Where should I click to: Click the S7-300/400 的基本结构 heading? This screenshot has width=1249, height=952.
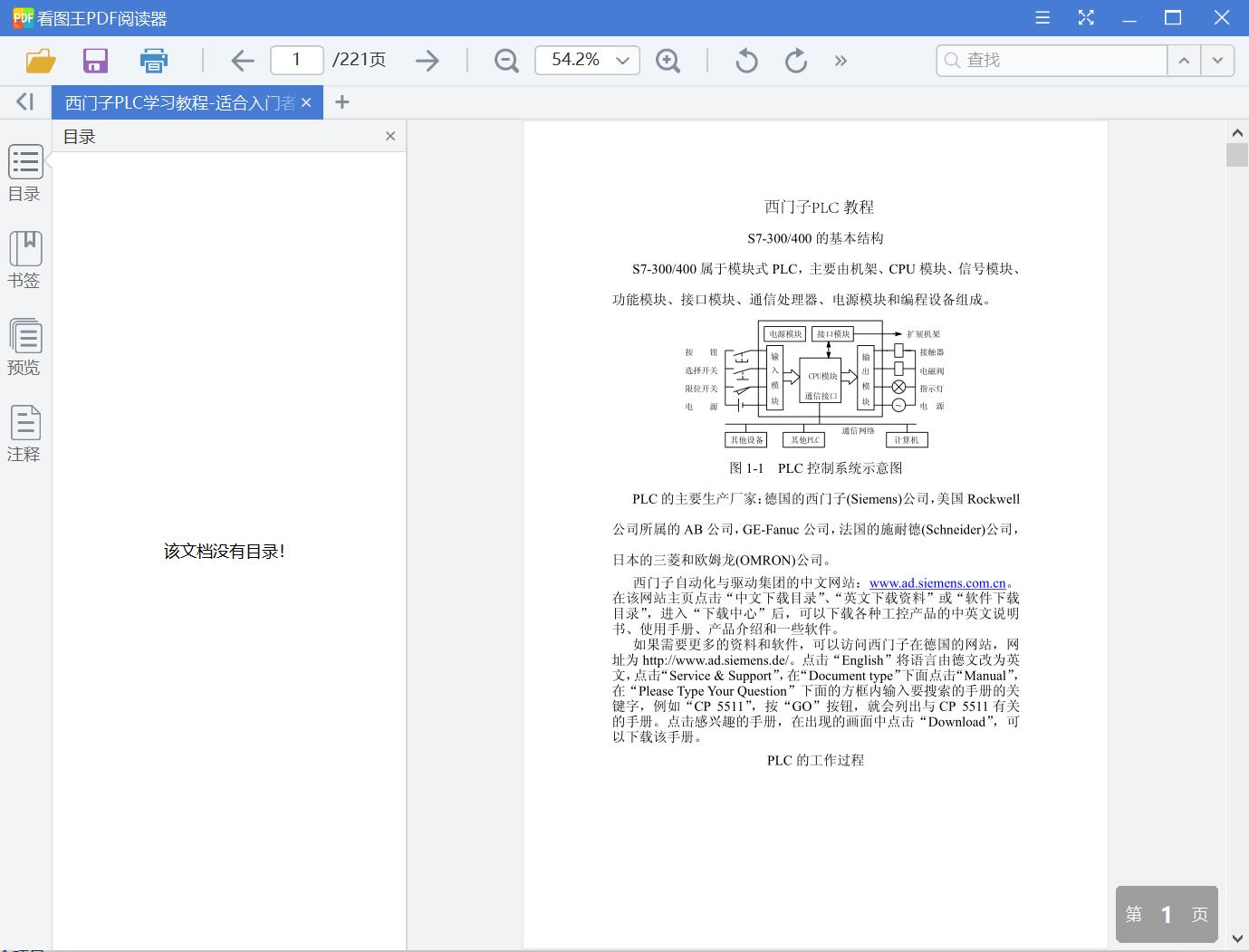pyautogui.click(x=815, y=238)
